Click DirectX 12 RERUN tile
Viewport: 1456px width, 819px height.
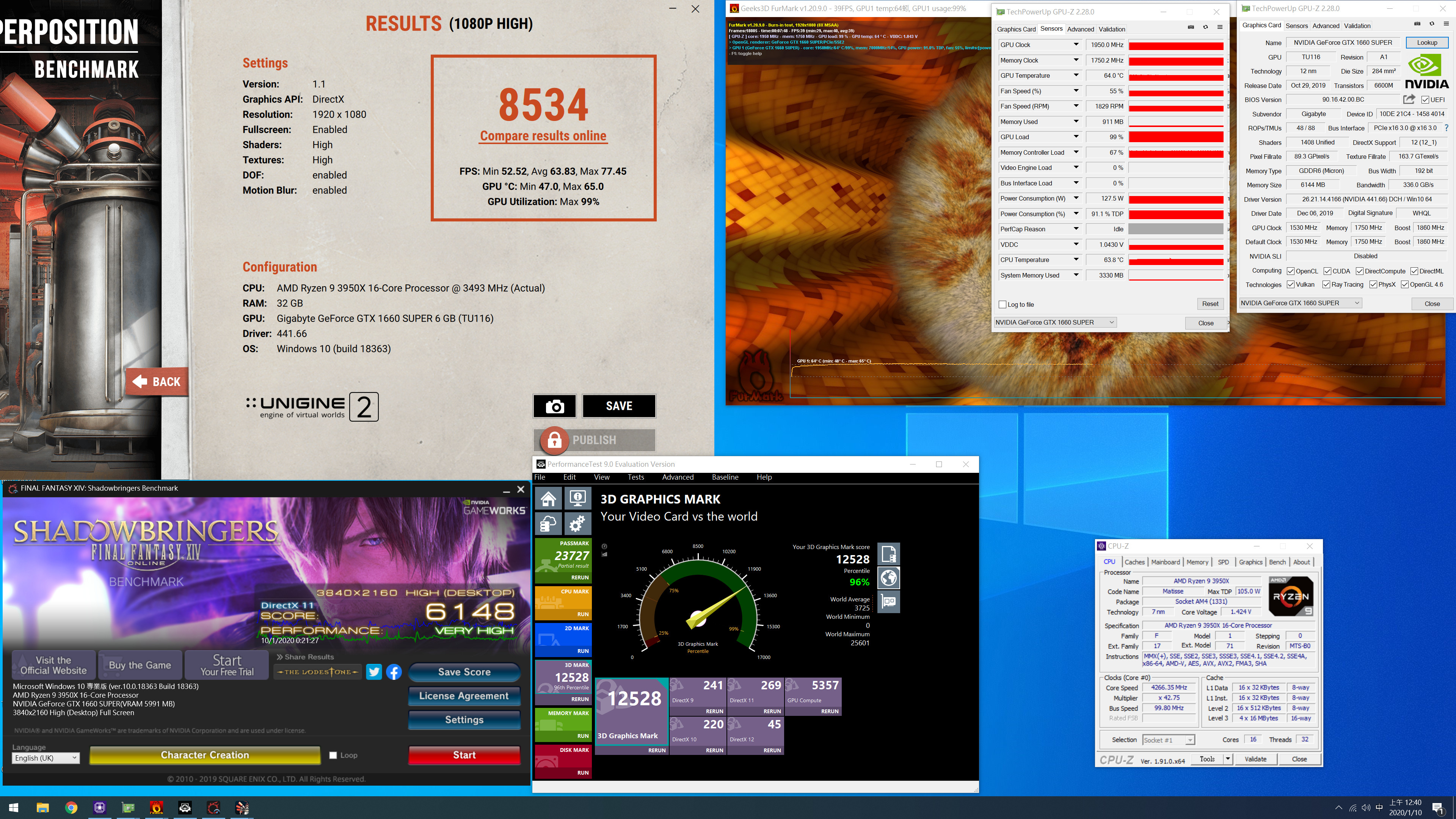[755, 735]
